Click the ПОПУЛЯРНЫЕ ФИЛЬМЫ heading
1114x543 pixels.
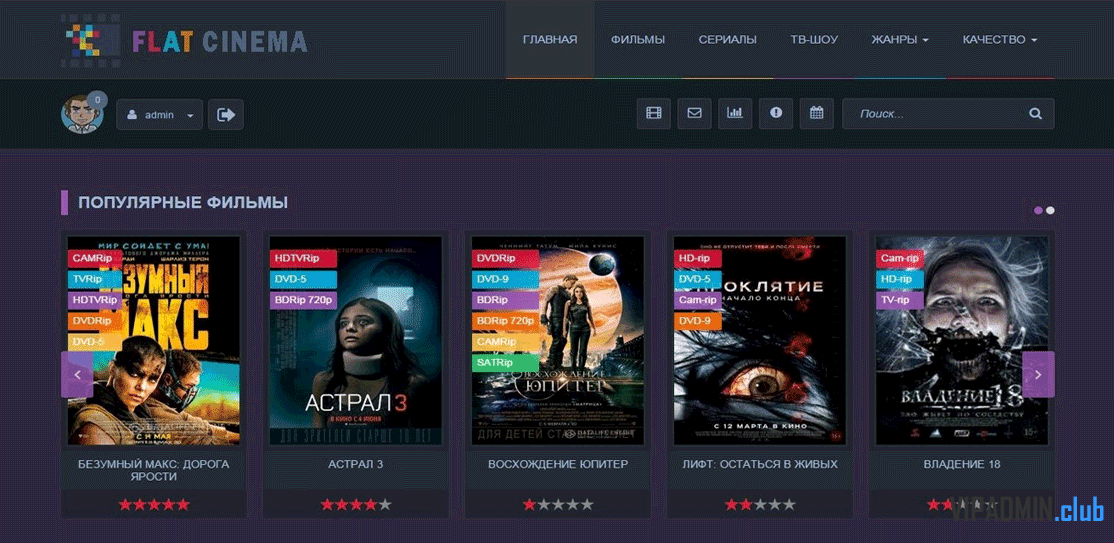pyautogui.click(x=183, y=203)
